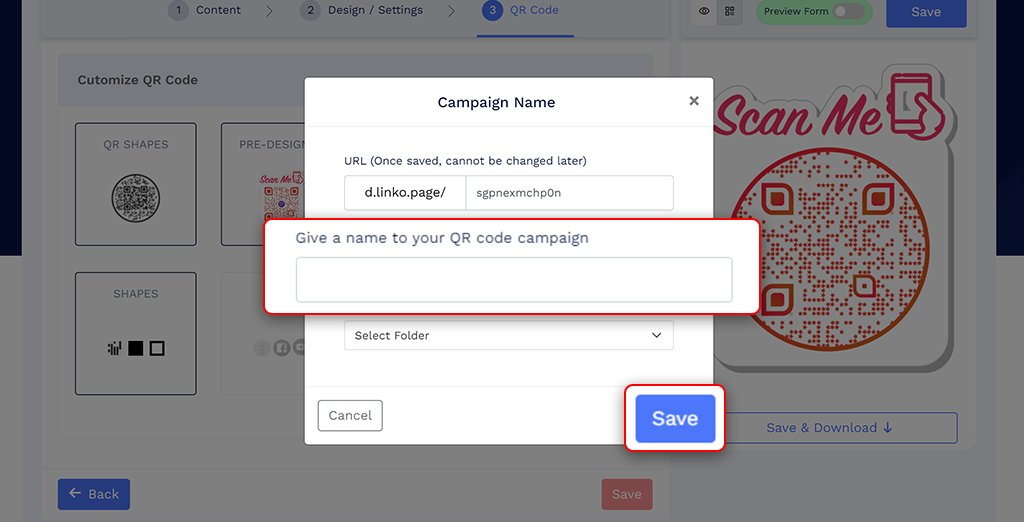Image resolution: width=1024 pixels, height=522 pixels.
Task: Click the campaign name input field
Action: pos(513,279)
